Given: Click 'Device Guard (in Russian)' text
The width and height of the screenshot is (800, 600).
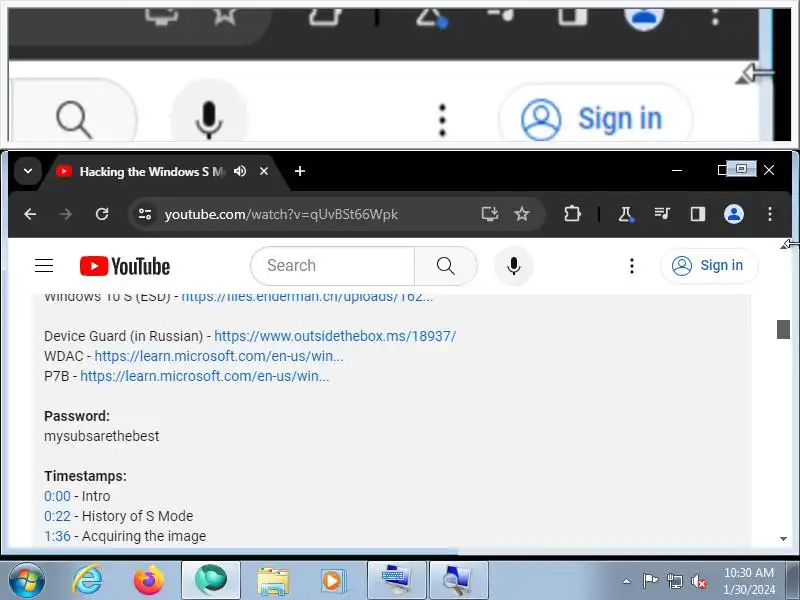Looking at the screenshot, I should [x=124, y=336].
